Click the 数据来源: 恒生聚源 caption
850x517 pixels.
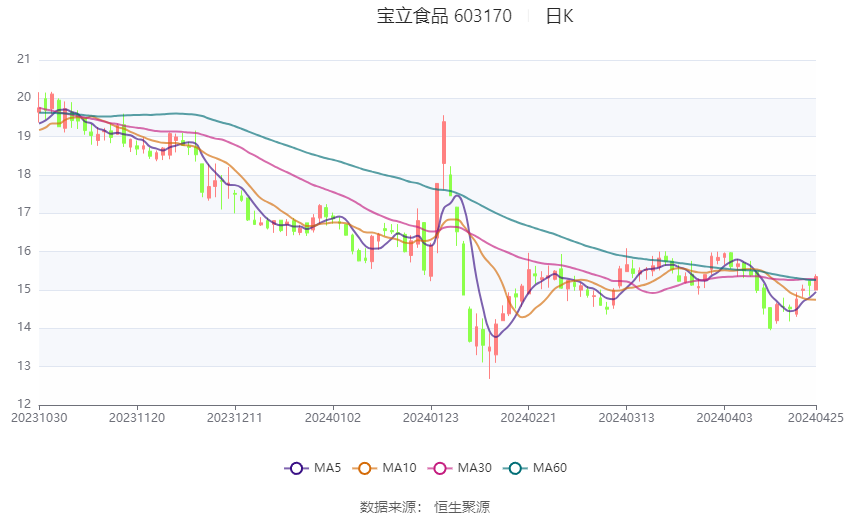point(424,507)
